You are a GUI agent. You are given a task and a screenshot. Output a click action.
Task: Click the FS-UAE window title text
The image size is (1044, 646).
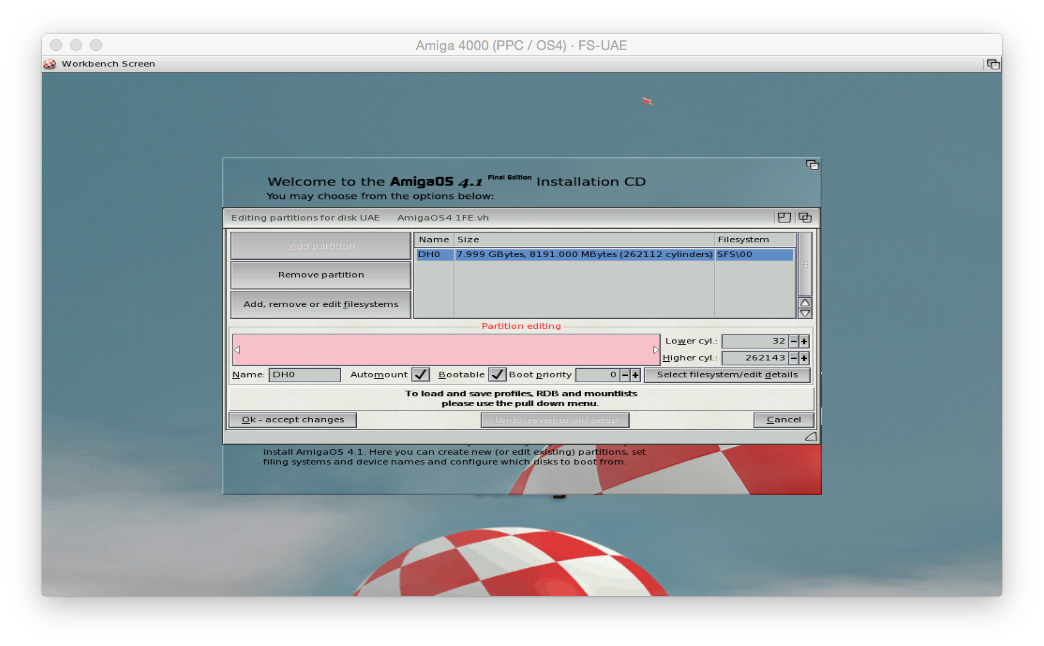521,45
